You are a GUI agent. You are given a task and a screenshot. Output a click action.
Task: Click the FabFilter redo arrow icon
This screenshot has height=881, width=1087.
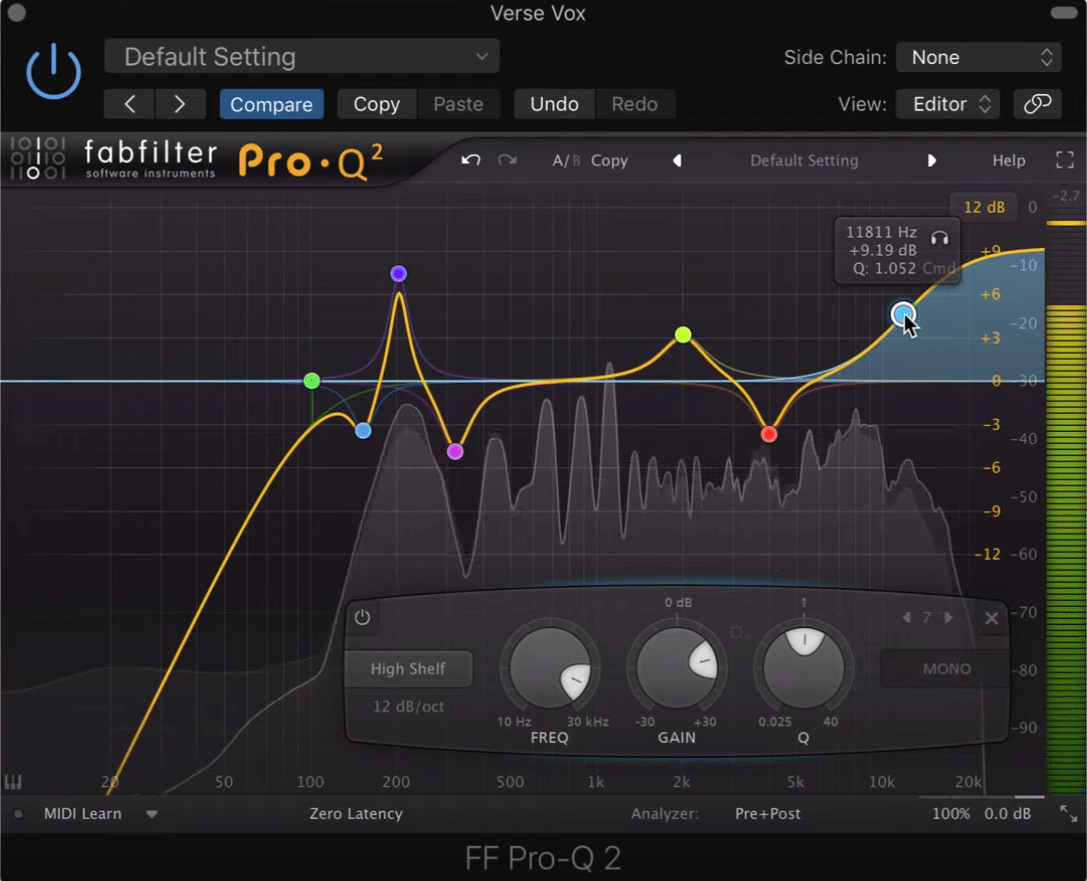click(507, 160)
